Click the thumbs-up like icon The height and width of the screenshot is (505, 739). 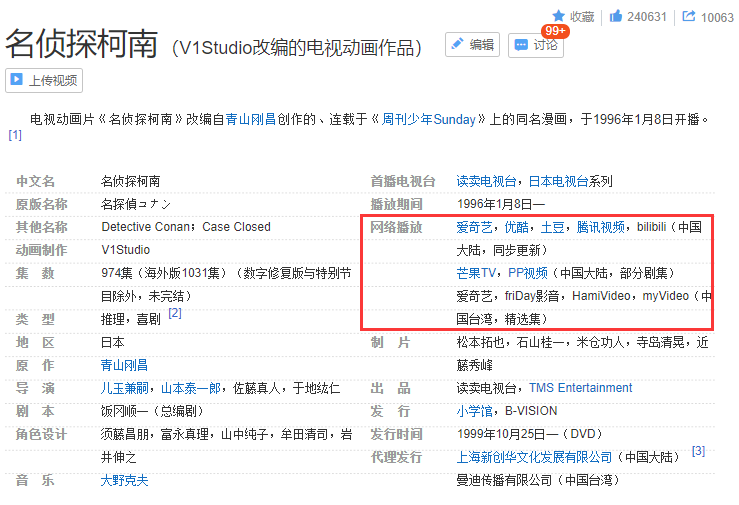point(616,16)
